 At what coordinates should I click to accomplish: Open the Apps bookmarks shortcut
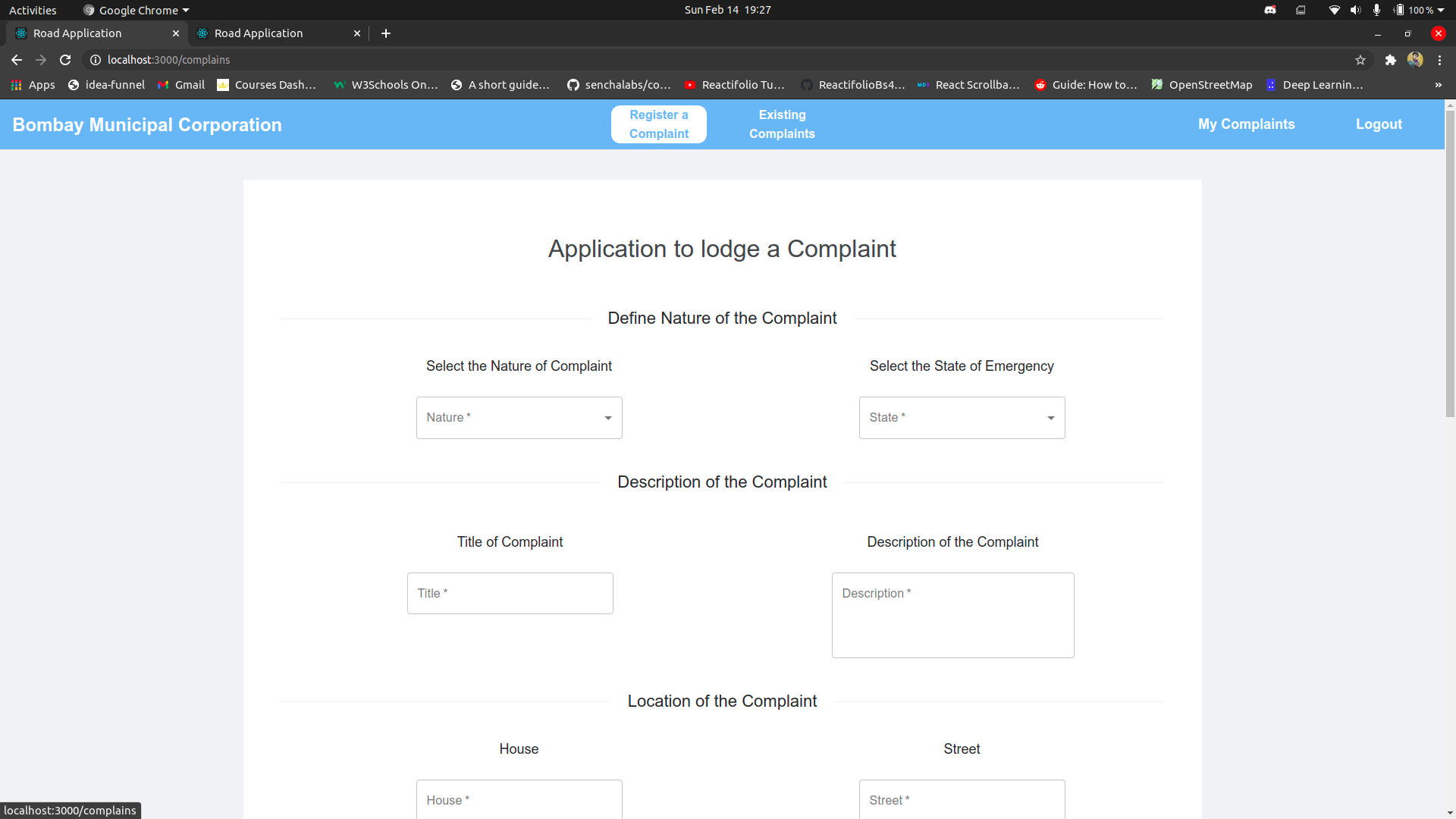coord(33,85)
